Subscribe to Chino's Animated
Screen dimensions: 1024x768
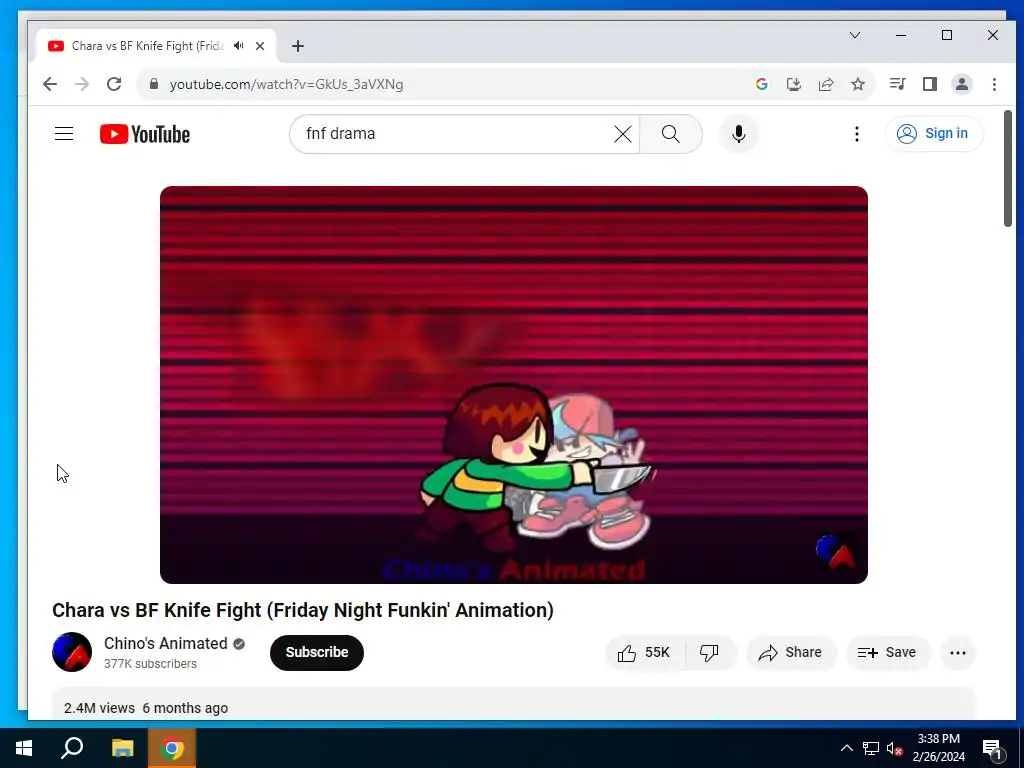[317, 652]
